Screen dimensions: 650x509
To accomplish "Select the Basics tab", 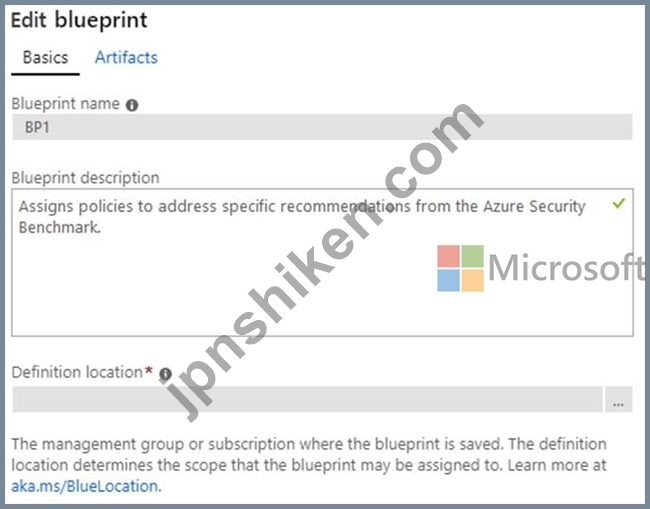I will pos(45,58).
